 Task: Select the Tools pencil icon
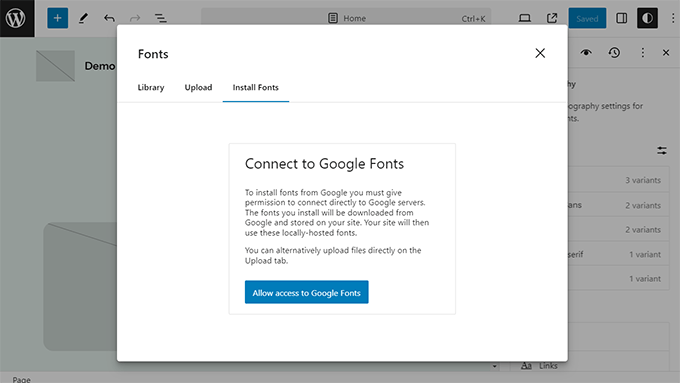pyautogui.click(x=83, y=18)
